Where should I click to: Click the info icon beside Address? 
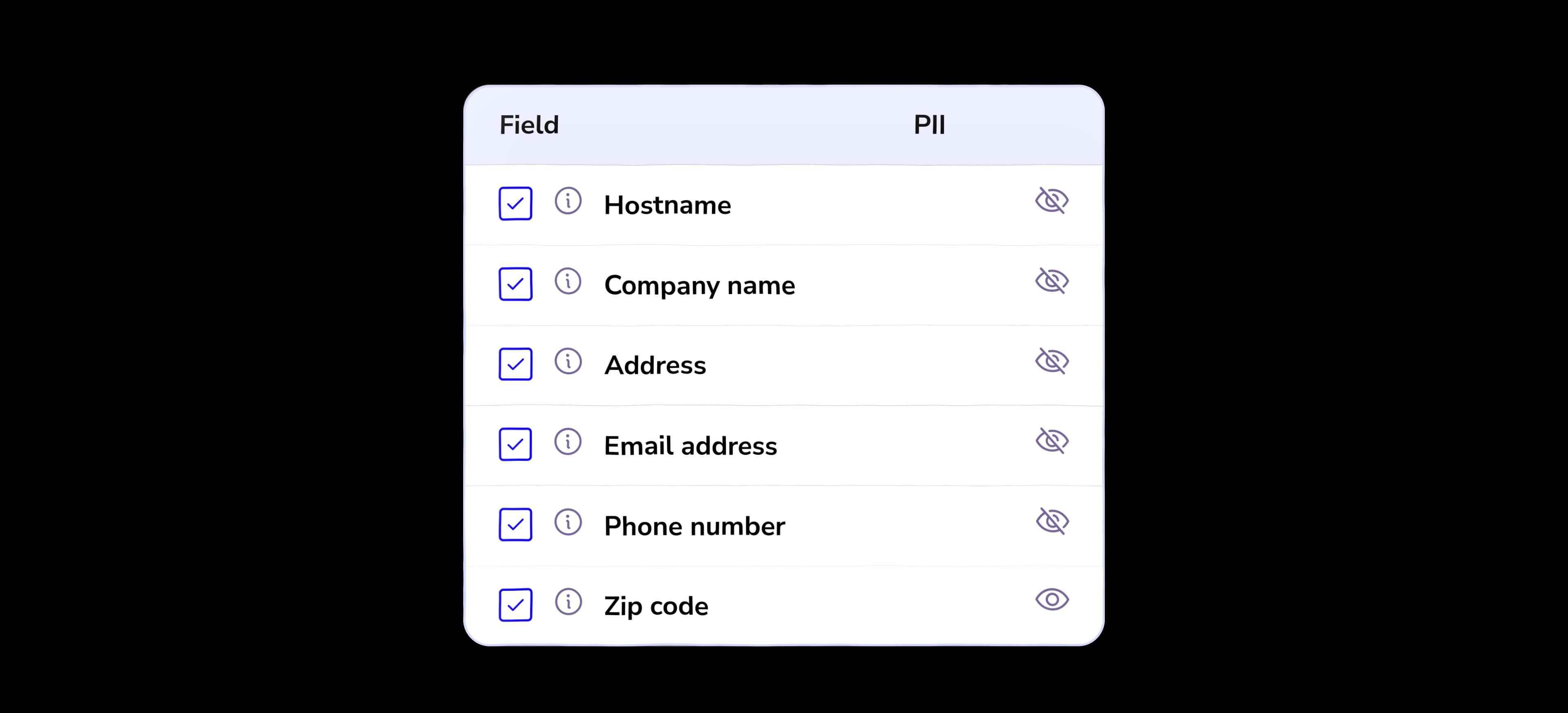click(568, 362)
